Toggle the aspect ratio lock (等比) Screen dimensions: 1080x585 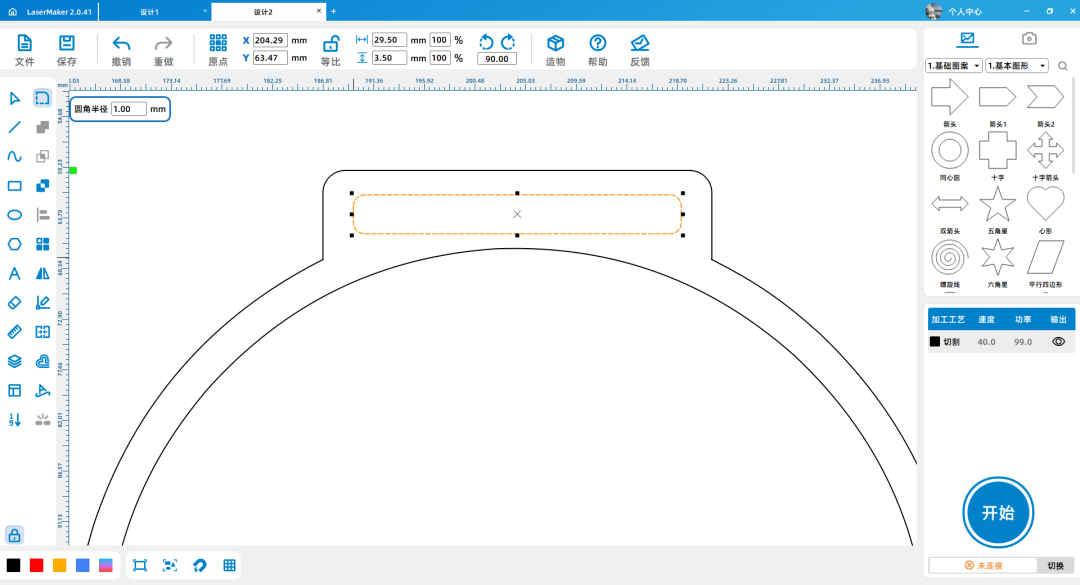(330, 43)
